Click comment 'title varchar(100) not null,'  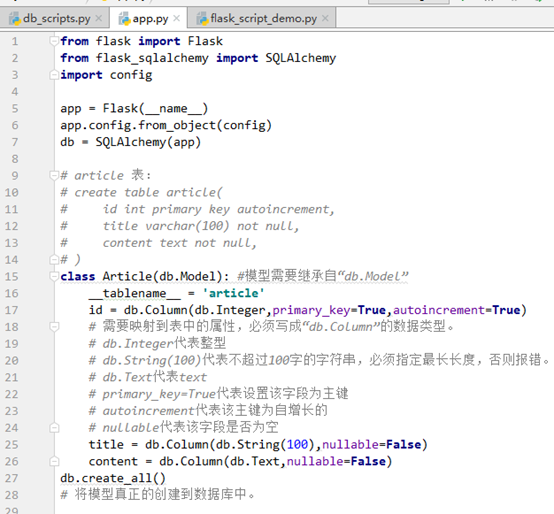click(x=201, y=226)
